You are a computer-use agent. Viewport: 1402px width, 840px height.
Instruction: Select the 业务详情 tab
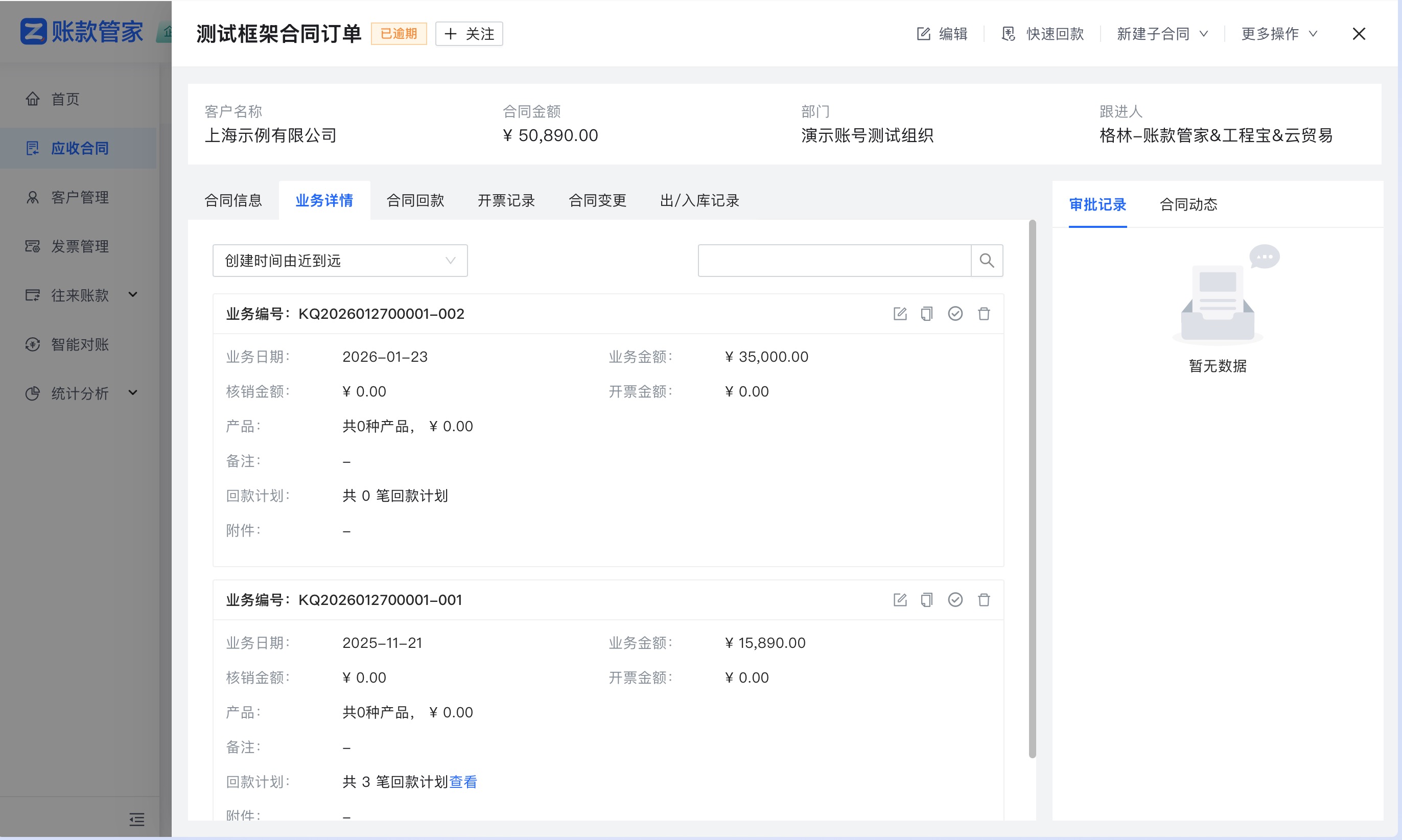tap(324, 200)
